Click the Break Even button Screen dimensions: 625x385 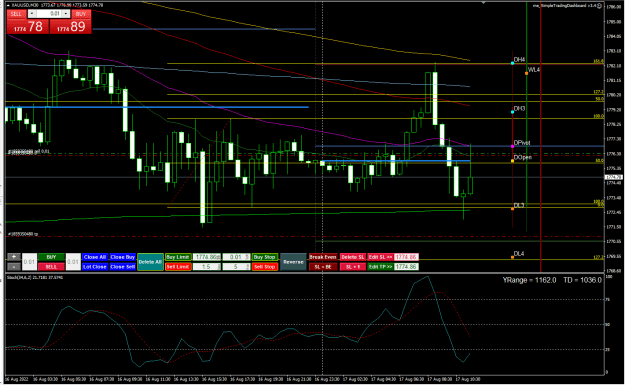323,257
